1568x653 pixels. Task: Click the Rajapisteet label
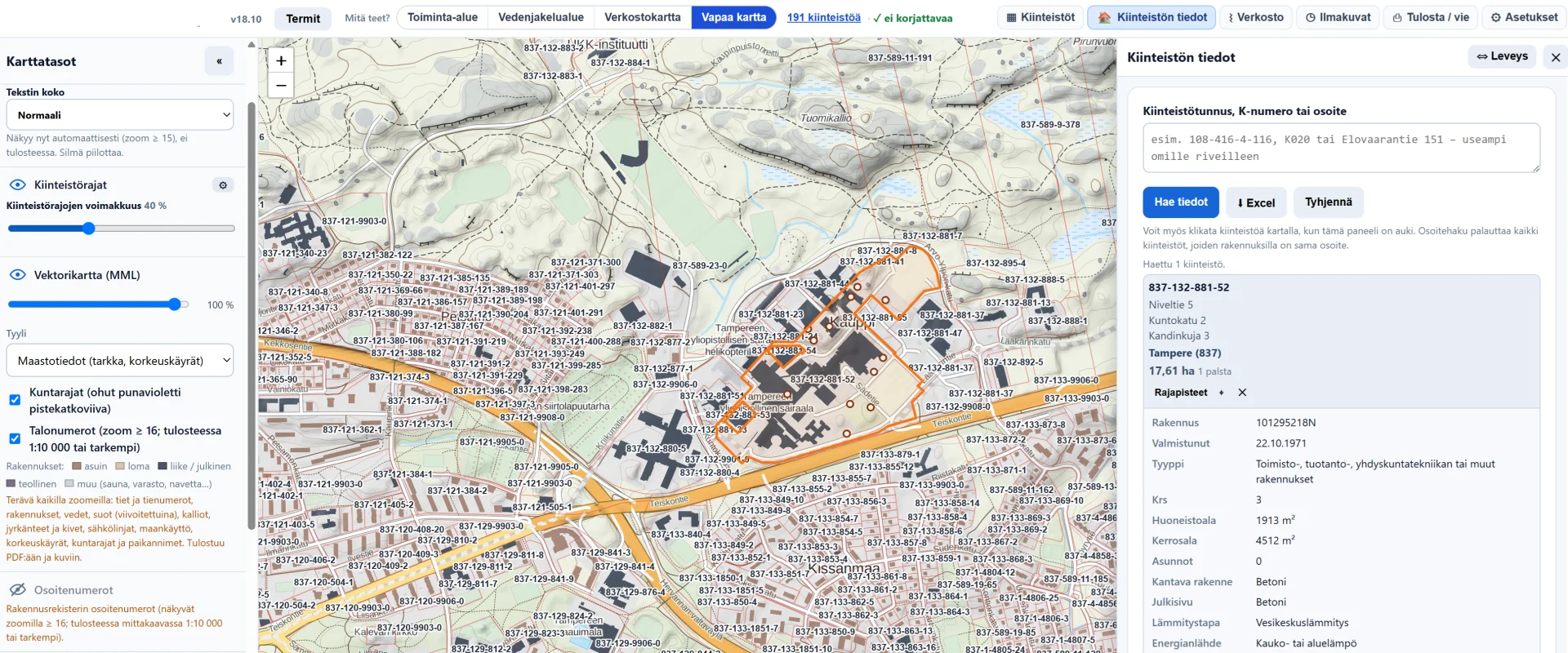[x=1181, y=393]
